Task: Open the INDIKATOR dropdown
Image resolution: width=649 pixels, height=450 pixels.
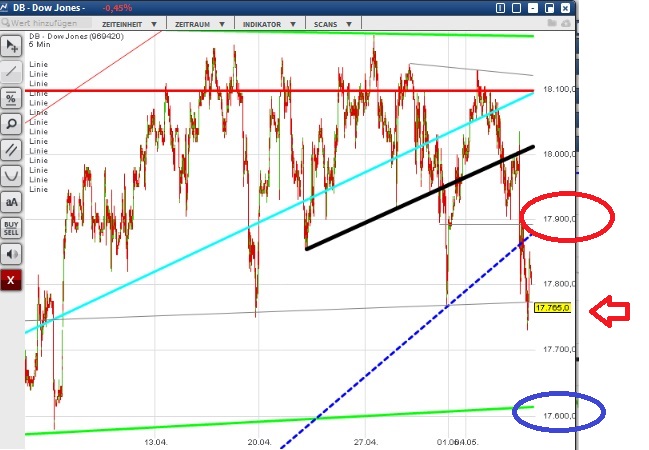Action: pos(269,24)
